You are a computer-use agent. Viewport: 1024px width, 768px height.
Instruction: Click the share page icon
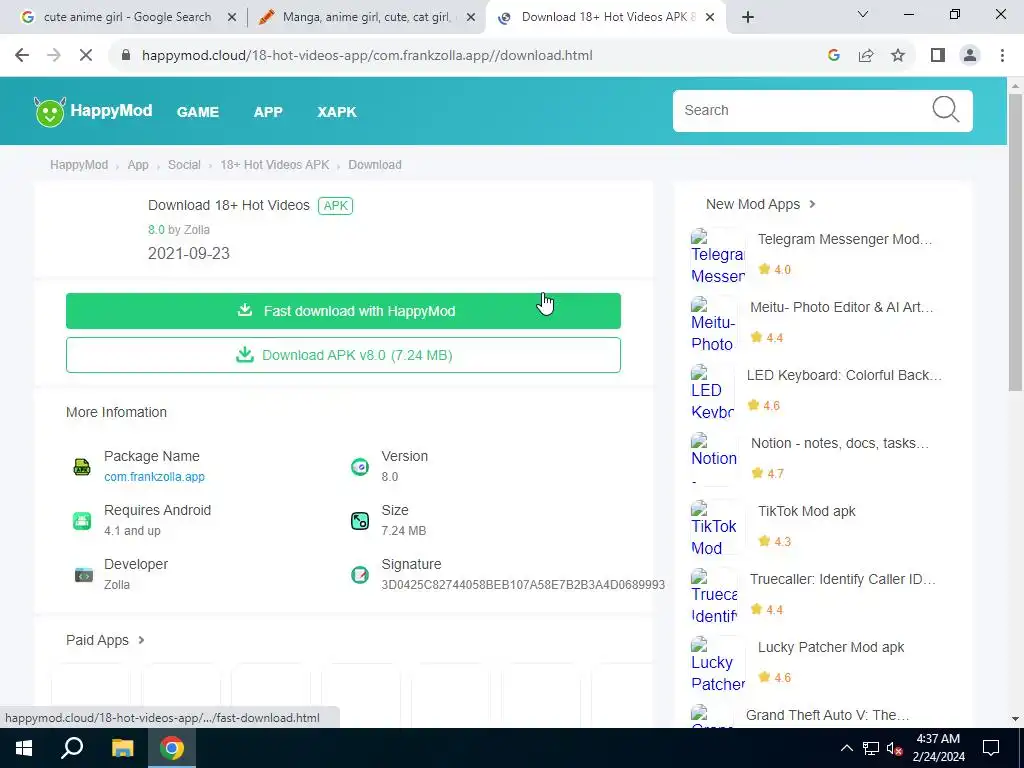(x=866, y=56)
